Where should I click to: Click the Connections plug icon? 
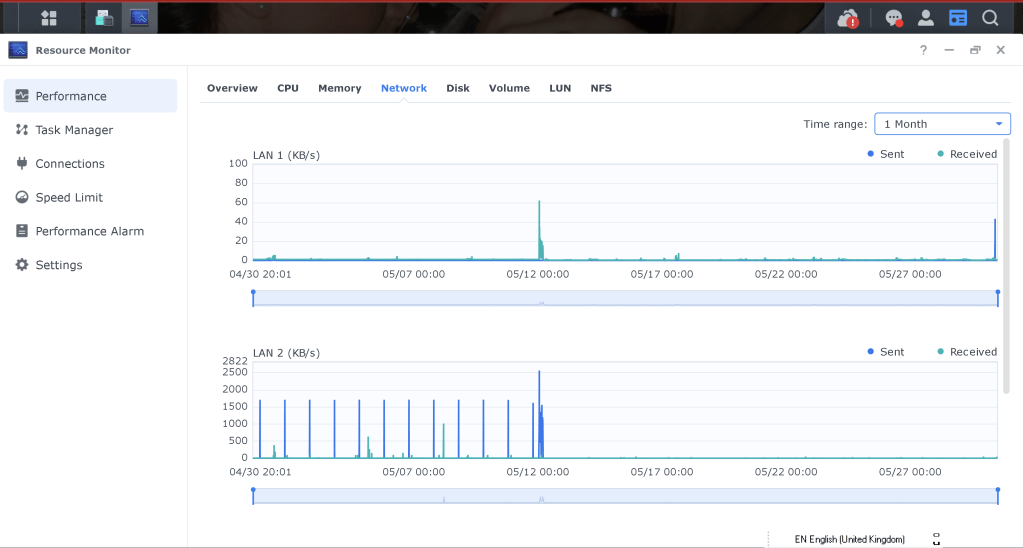[22, 164]
